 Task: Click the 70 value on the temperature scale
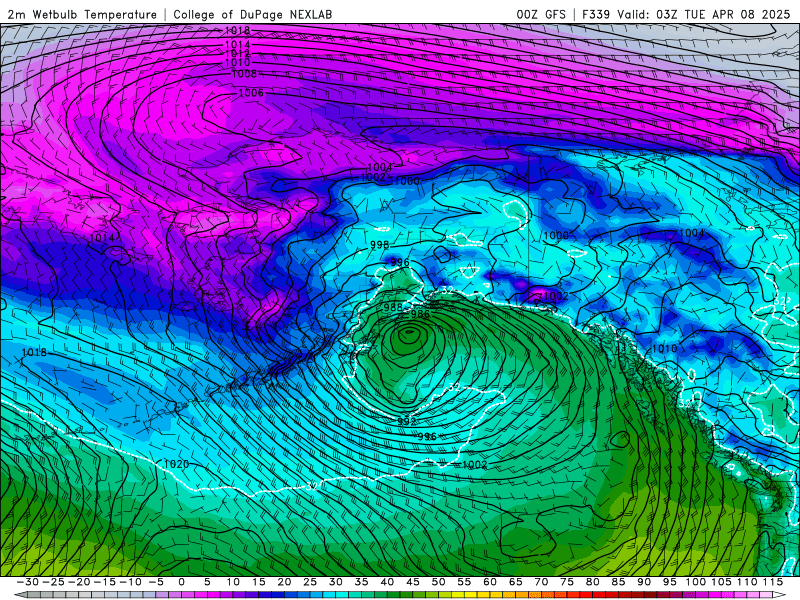541,582
